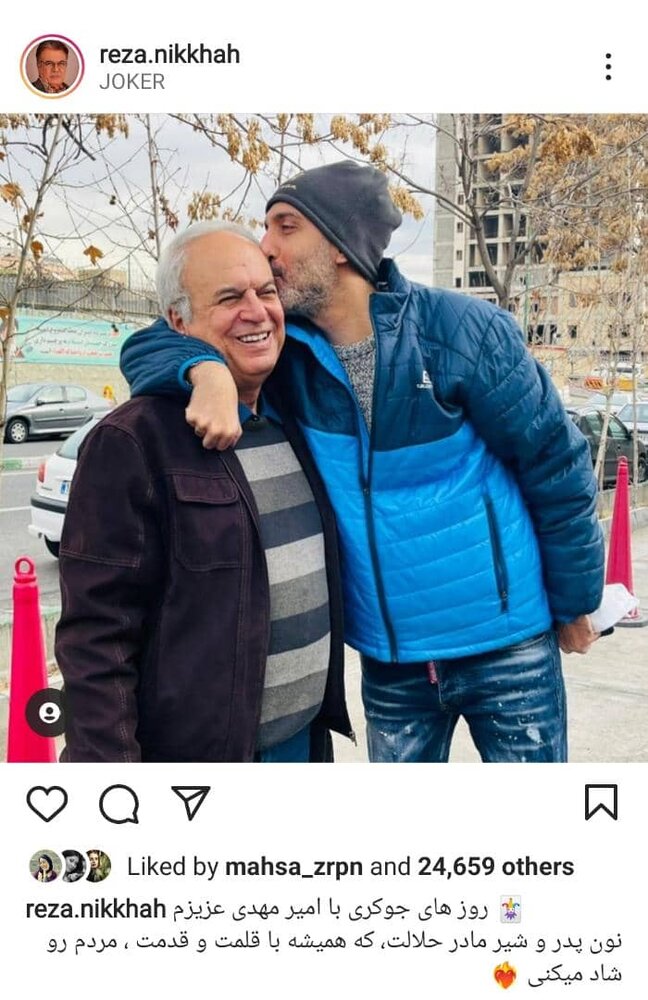Tap the main post photo of two men
The image size is (648, 1000).
324,438
